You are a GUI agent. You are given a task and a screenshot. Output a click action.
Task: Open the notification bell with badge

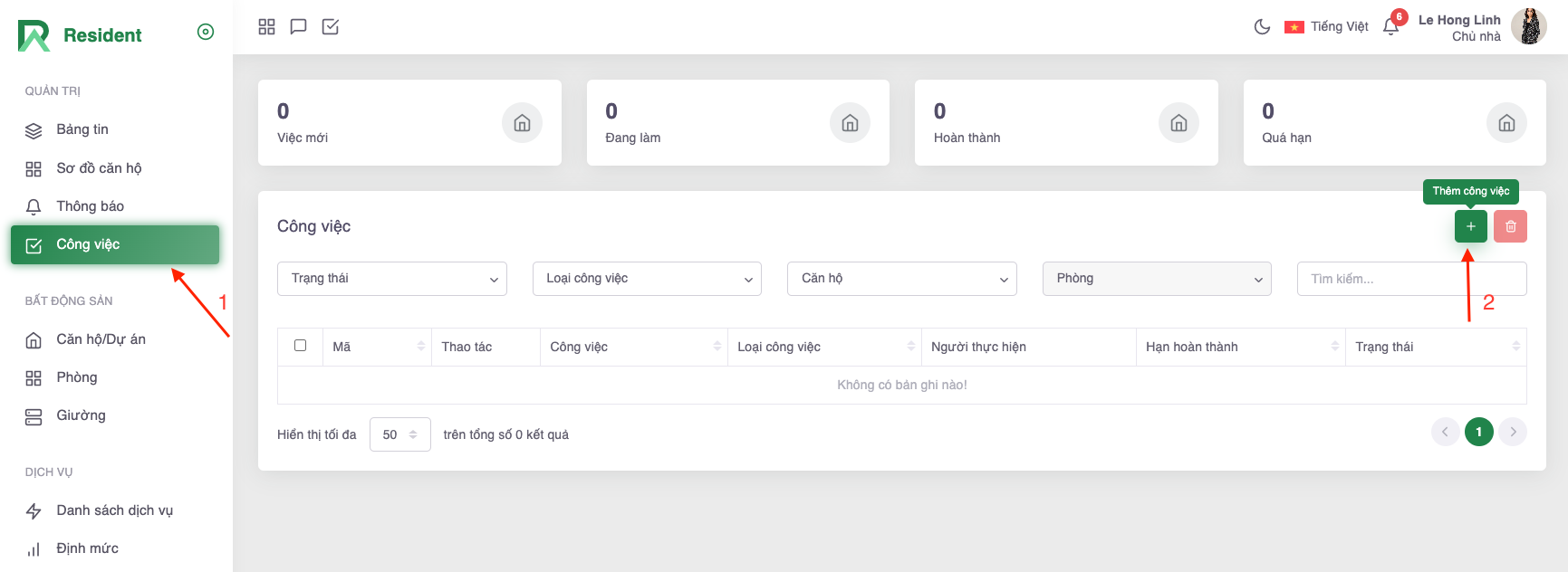click(1391, 26)
